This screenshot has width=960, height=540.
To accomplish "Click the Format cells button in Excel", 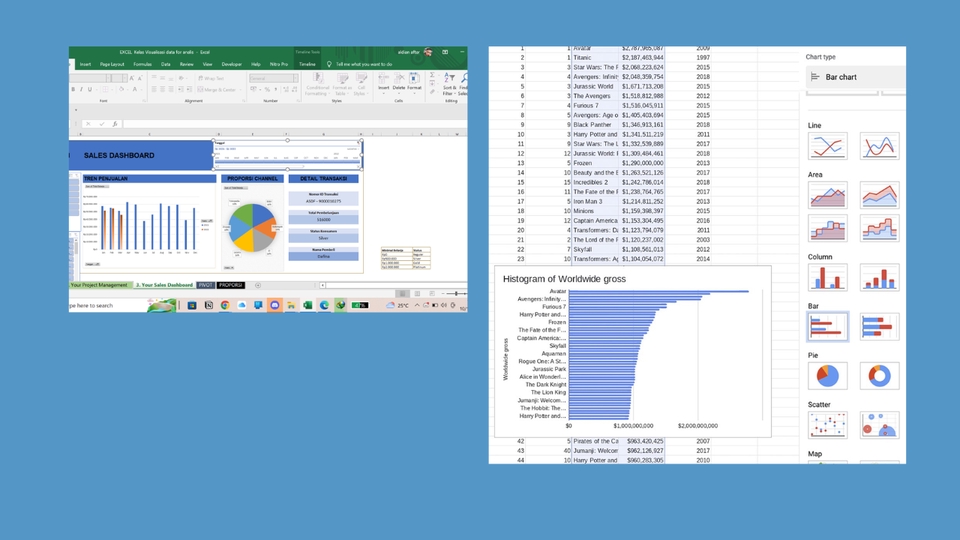I will click(x=414, y=82).
